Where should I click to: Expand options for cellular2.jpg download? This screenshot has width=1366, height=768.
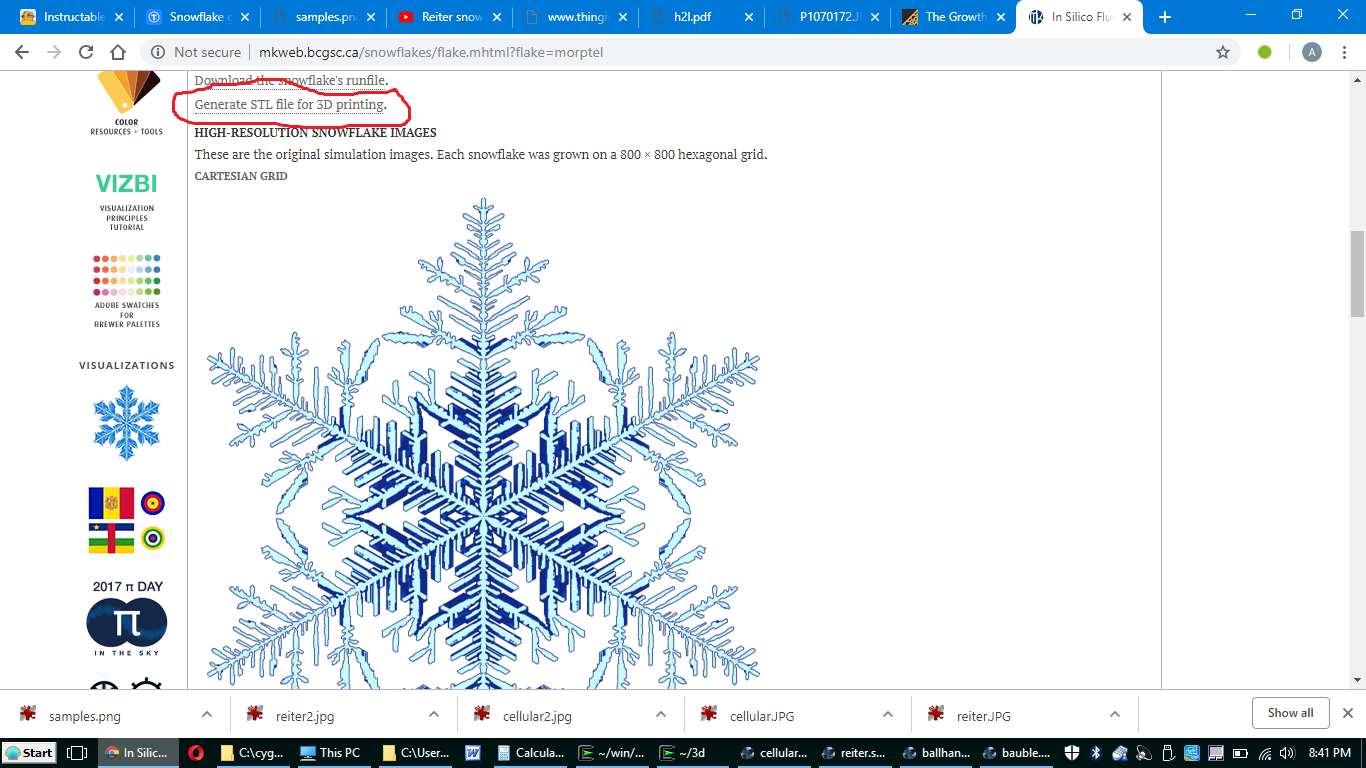[661, 714]
